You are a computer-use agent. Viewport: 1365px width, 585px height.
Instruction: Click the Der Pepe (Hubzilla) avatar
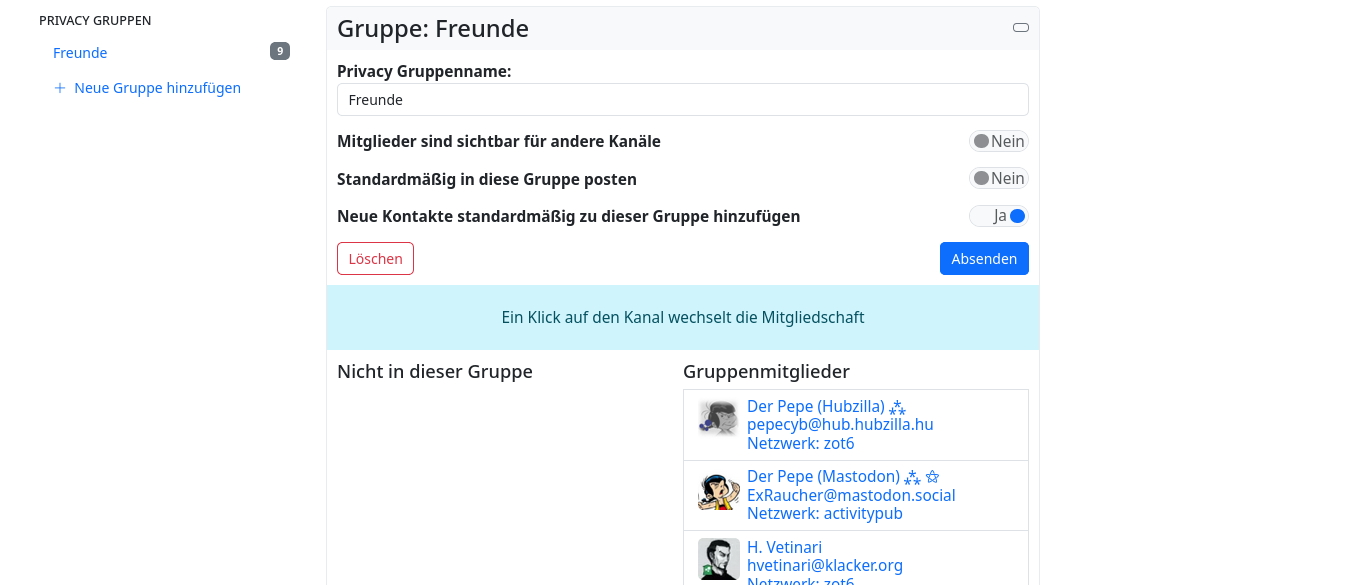pos(718,417)
